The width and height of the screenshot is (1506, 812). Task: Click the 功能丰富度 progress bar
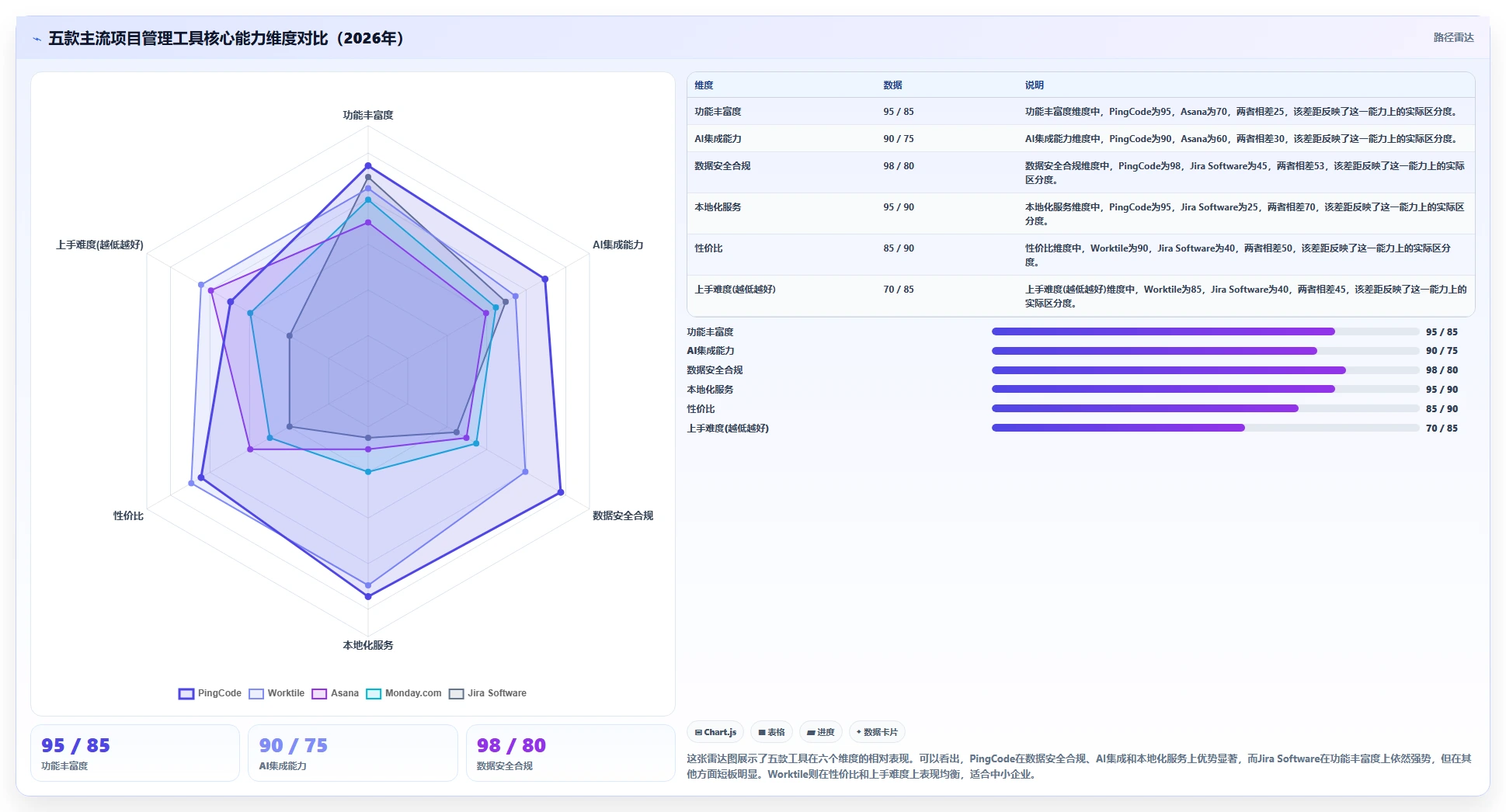[1205, 331]
